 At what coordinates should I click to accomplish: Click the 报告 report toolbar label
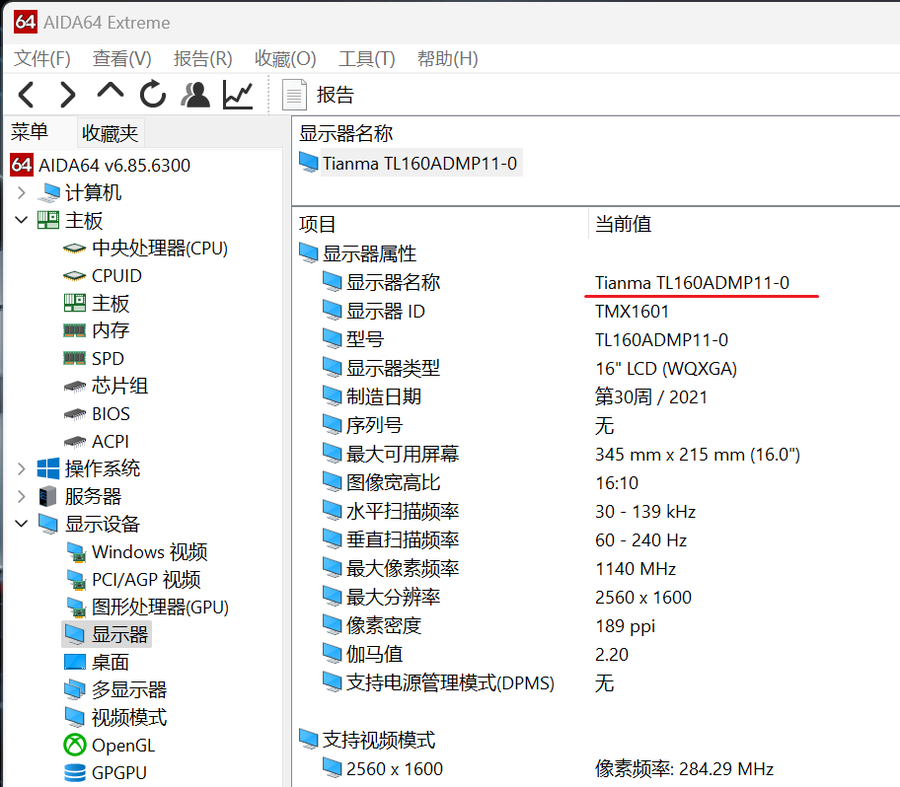click(335, 95)
